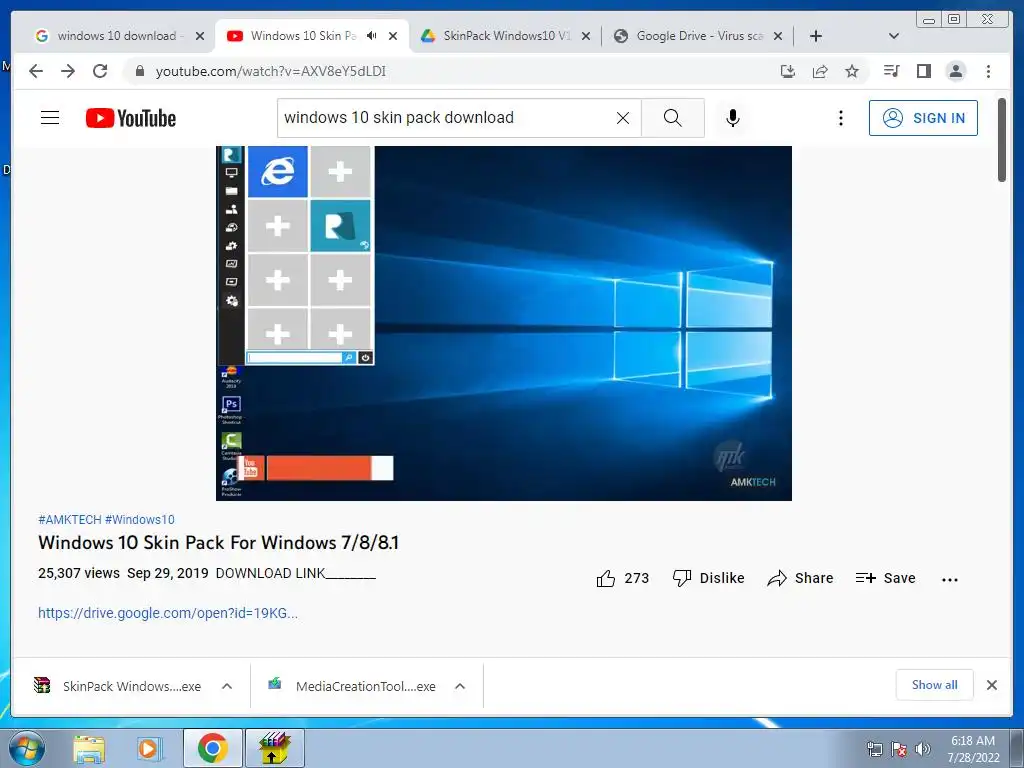1024x768 pixels.
Task: Open the drive.google.com download link
Action: click(168, 613)
